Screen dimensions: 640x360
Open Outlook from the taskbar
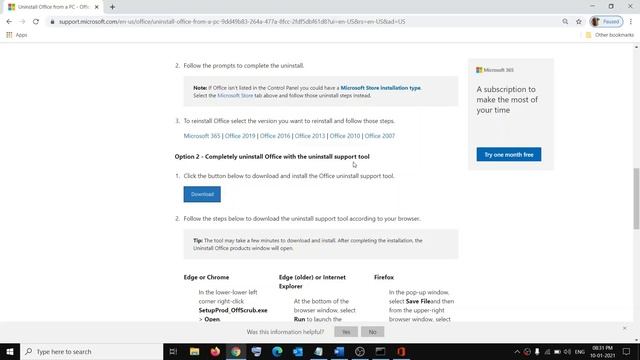(298, 351)
